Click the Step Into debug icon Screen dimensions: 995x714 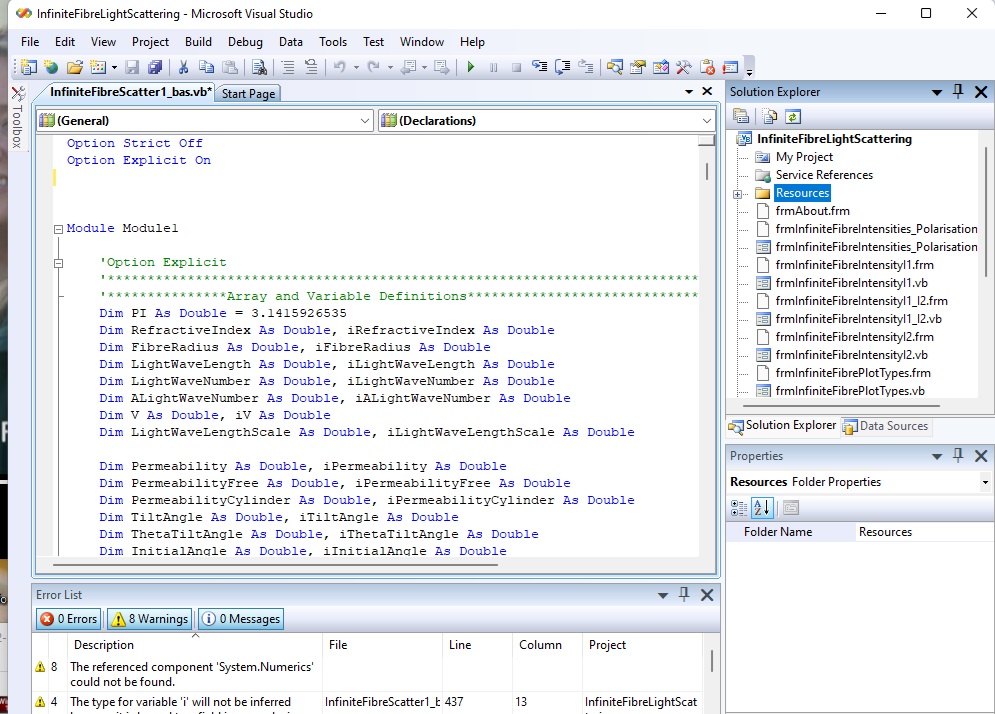[539, 67]
